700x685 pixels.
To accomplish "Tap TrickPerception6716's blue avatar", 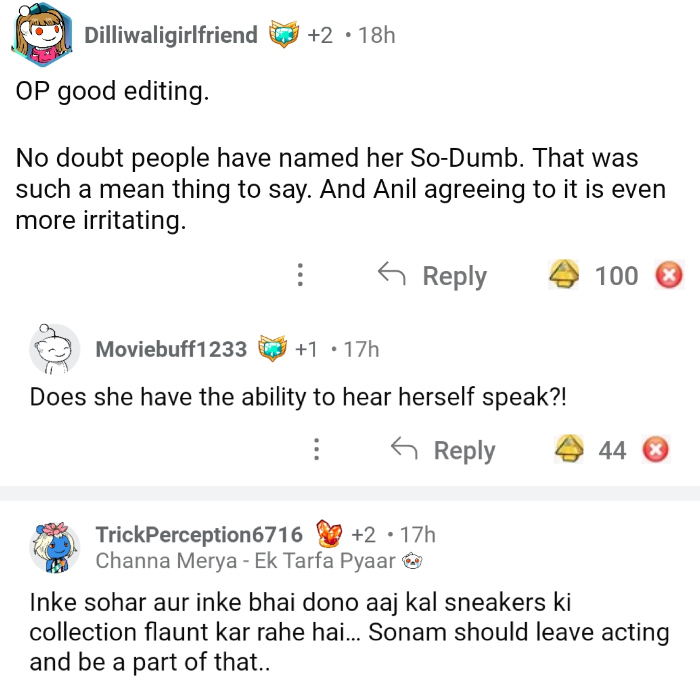I will (55, 546).
